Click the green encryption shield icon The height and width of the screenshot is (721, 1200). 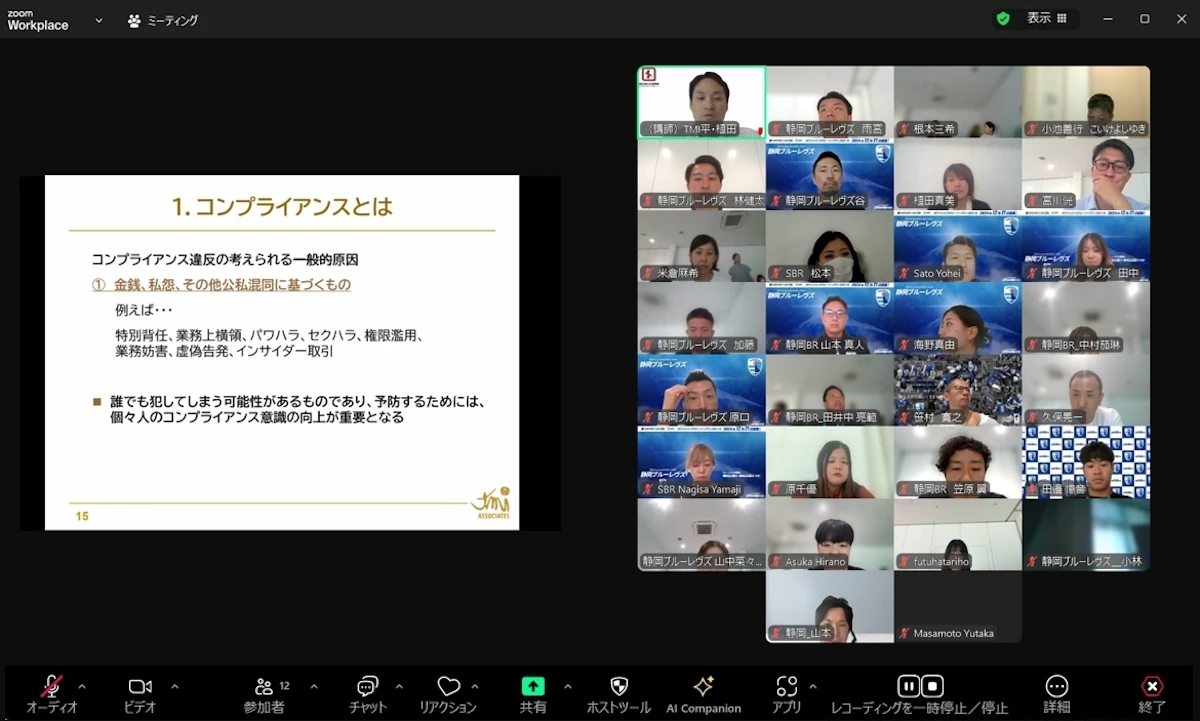(x=1003, y=19)
